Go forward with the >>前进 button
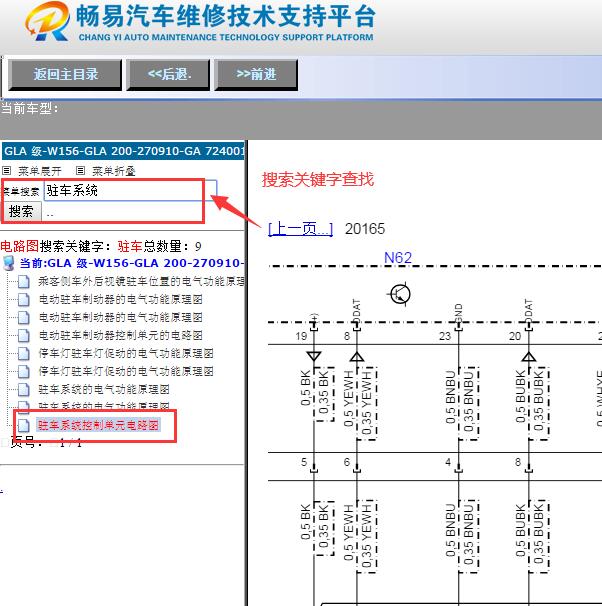The width and height of the screenshot is (602, 606). 256,75
